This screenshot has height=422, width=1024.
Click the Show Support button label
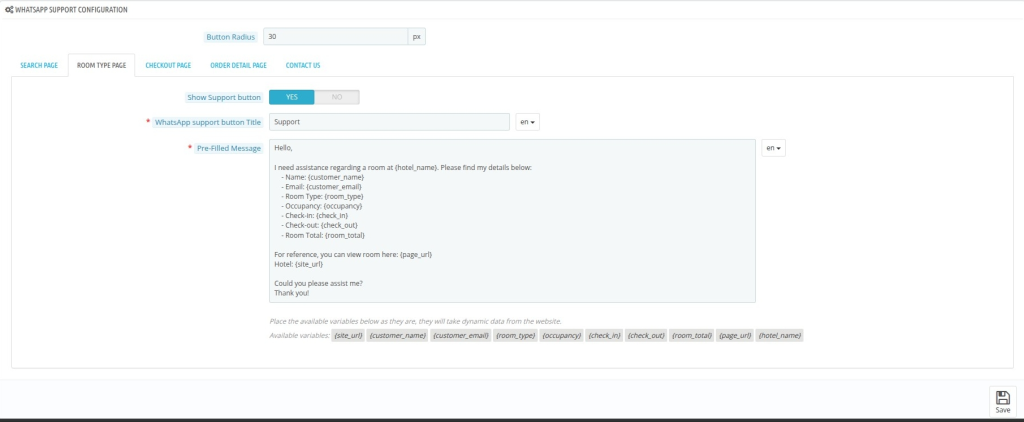pyautogui.click(x=224, y=97)
